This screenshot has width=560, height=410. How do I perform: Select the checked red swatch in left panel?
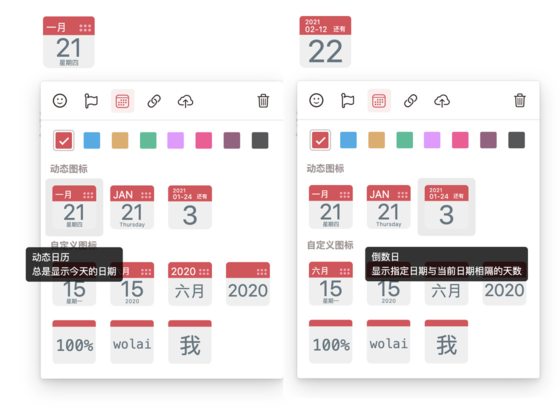64,140
